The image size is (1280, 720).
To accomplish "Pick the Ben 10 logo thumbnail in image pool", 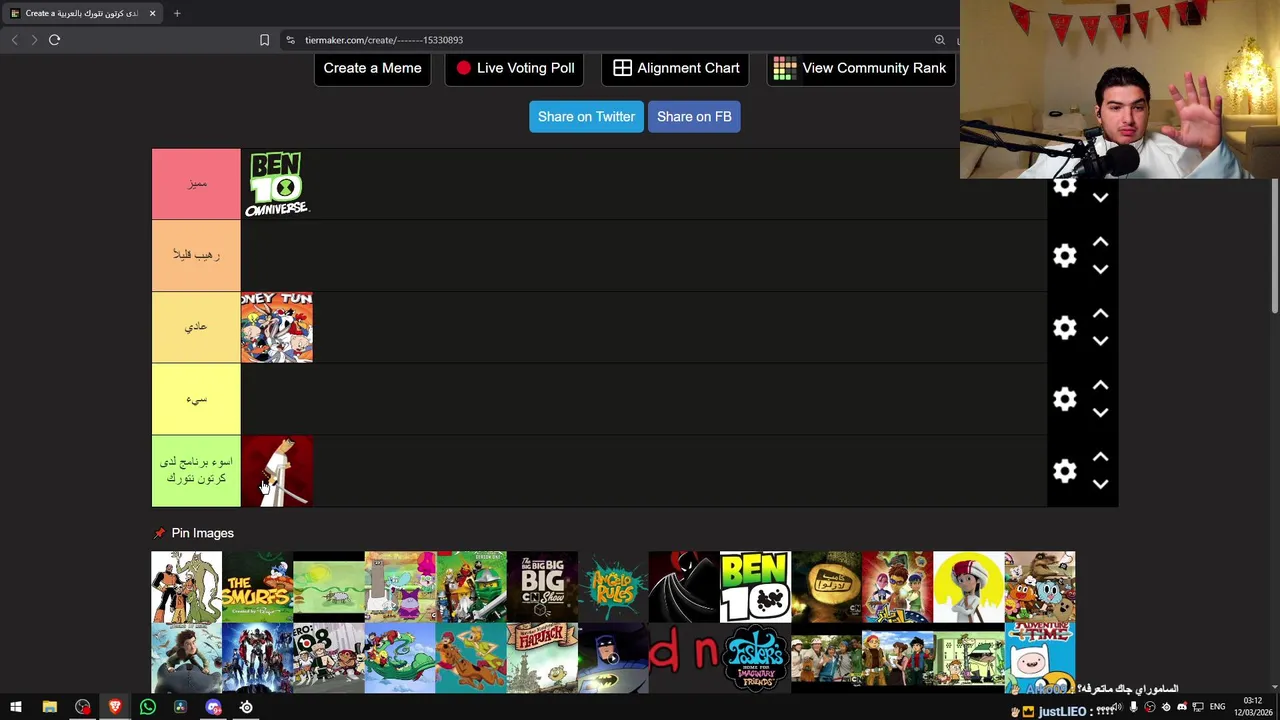I will click(755, 587).
